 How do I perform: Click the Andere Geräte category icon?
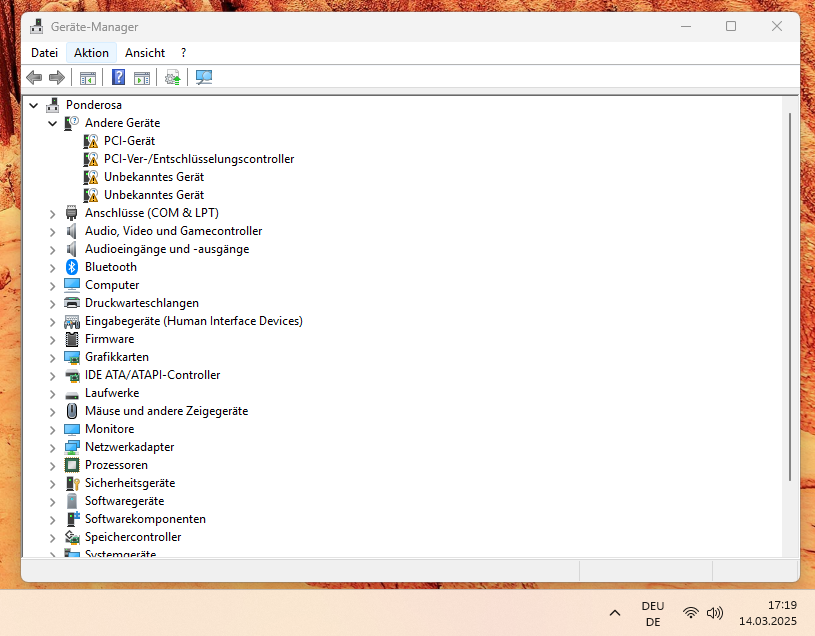(71, 123)
